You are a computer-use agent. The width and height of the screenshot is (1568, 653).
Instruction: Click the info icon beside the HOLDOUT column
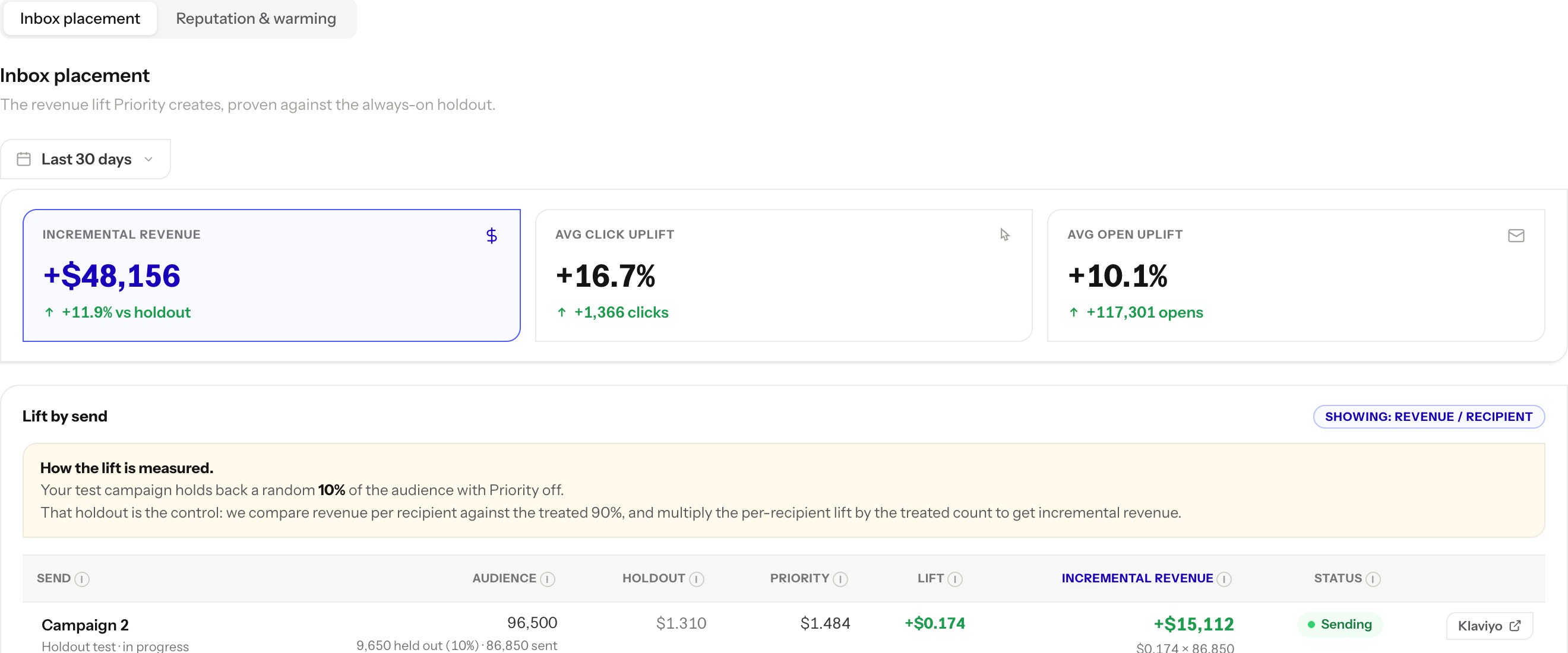pyautogui.click(x=696, y=579)
